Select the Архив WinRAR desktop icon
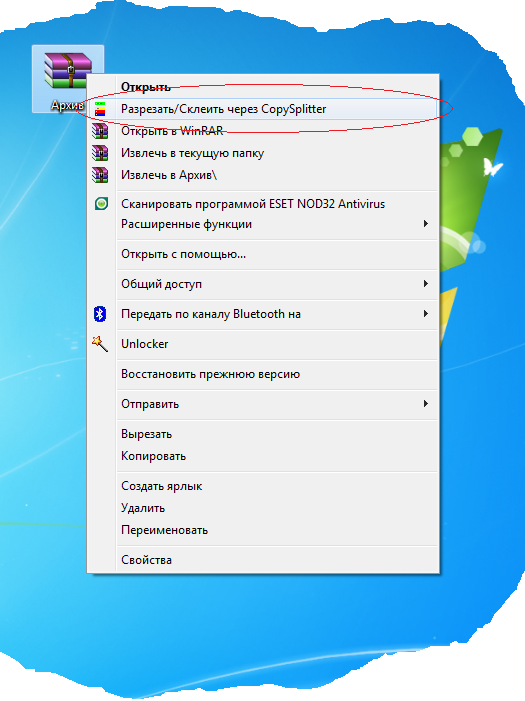The width and height of the screenshot is (525, 701). coord(68,79)
